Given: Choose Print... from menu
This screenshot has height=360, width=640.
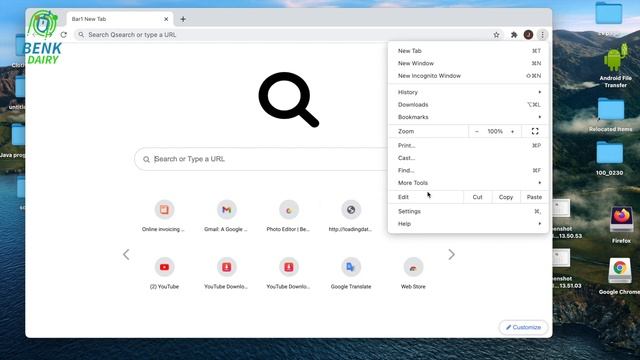Looking at the screenshot, I should [468, 146].
